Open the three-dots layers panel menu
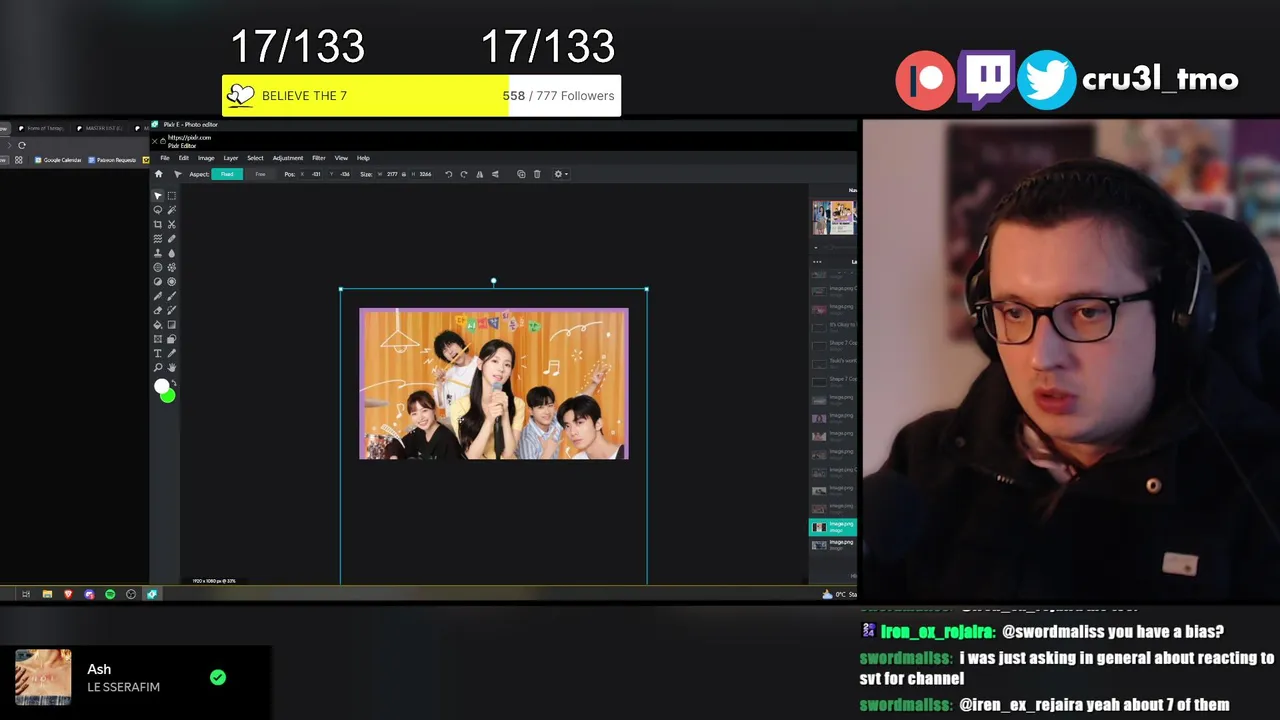The image size is (1280, 720). tap(817, 262)
